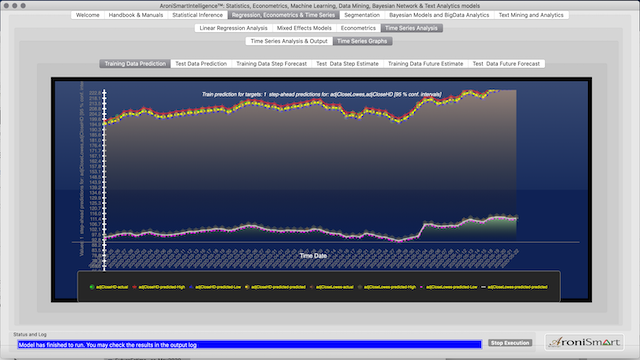Close the window with red button
This screenshot has height=360, width=640.
point(6,6)
